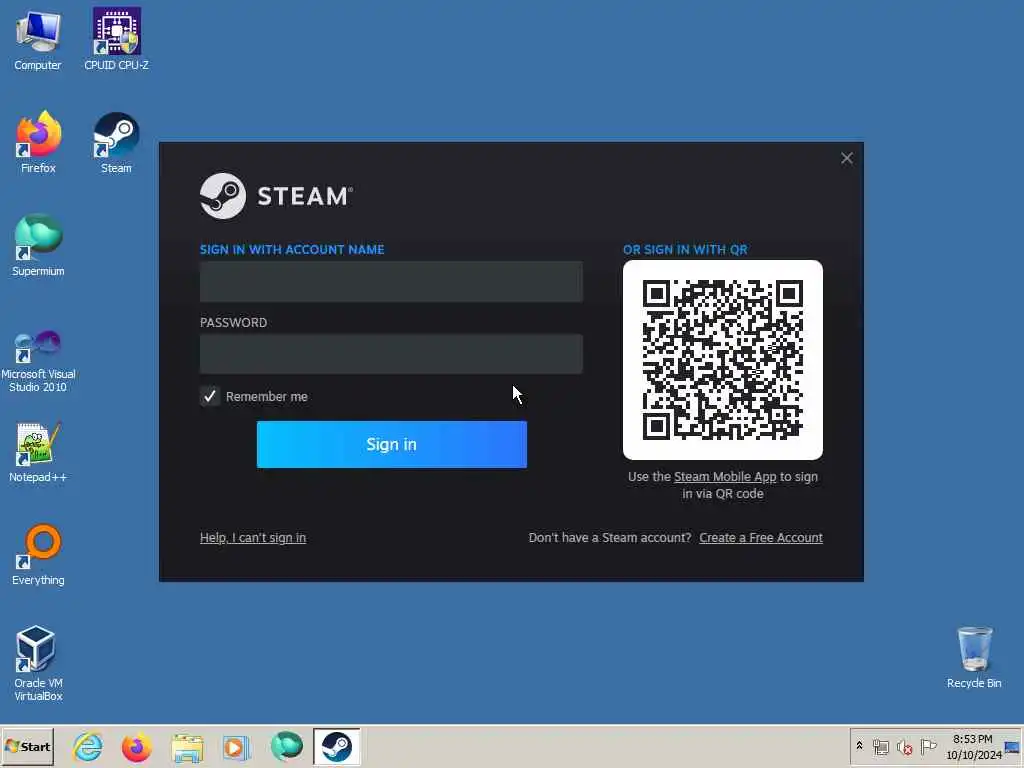Select the Recycle Bin desktop icon
Image resolution: width=1024 pixels, height=768 pixels.
[974, 657]
